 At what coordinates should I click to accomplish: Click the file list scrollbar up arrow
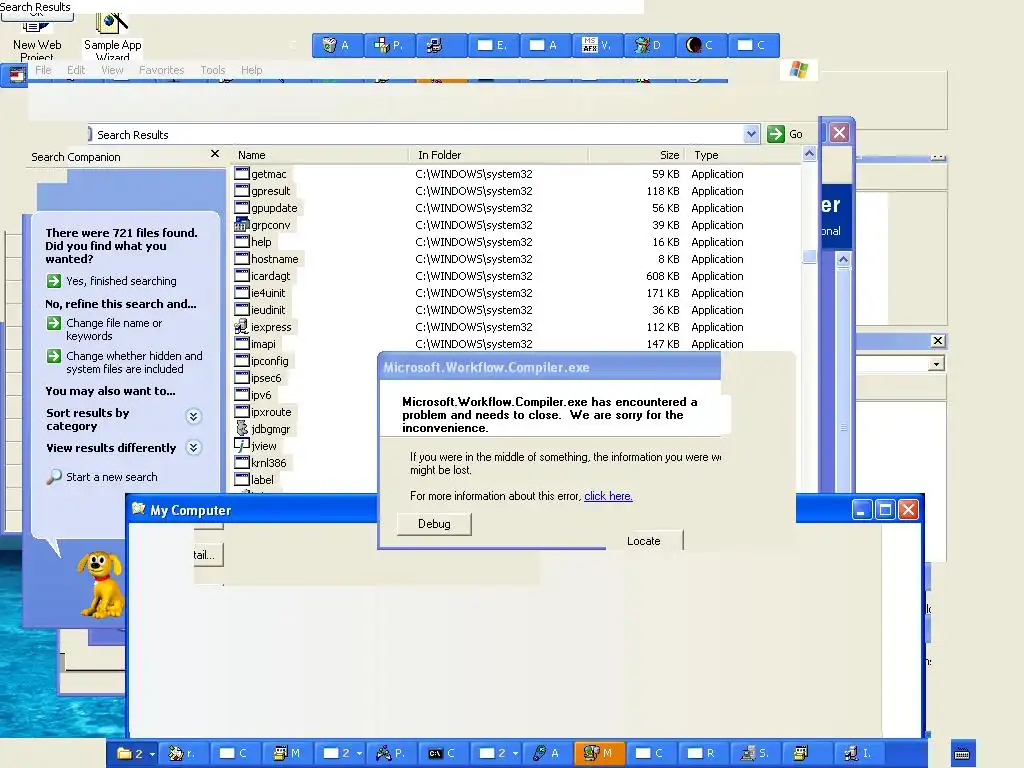coord(809,154)
